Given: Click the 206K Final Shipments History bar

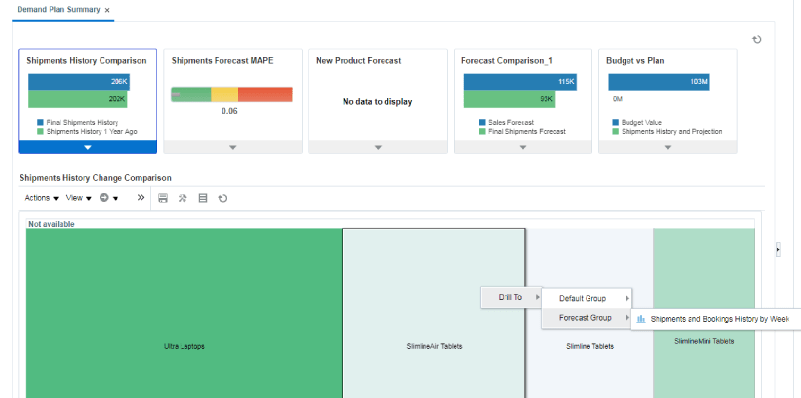Looking at the screenshot, I should coord(79,82).
